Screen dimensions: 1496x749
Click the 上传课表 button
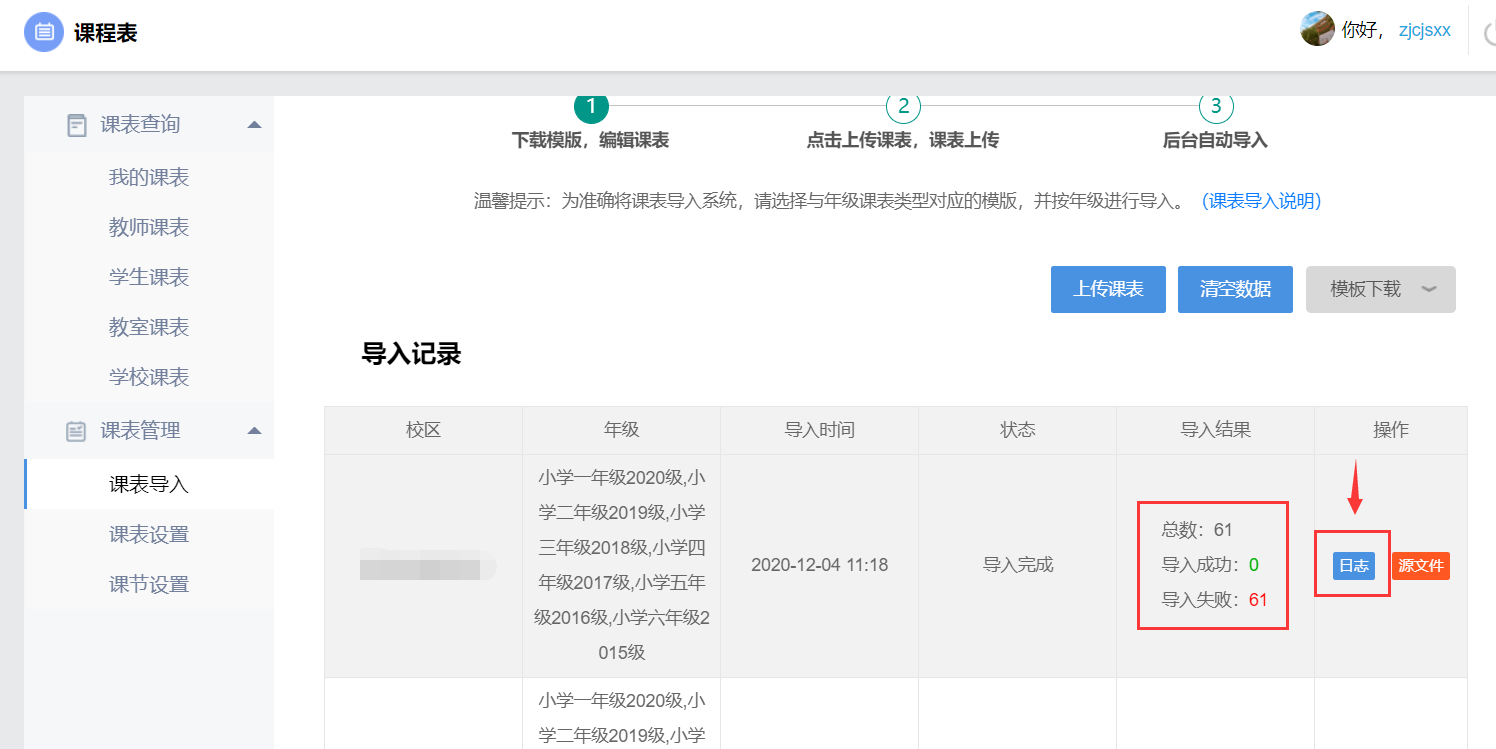[x=1108, y=289]
